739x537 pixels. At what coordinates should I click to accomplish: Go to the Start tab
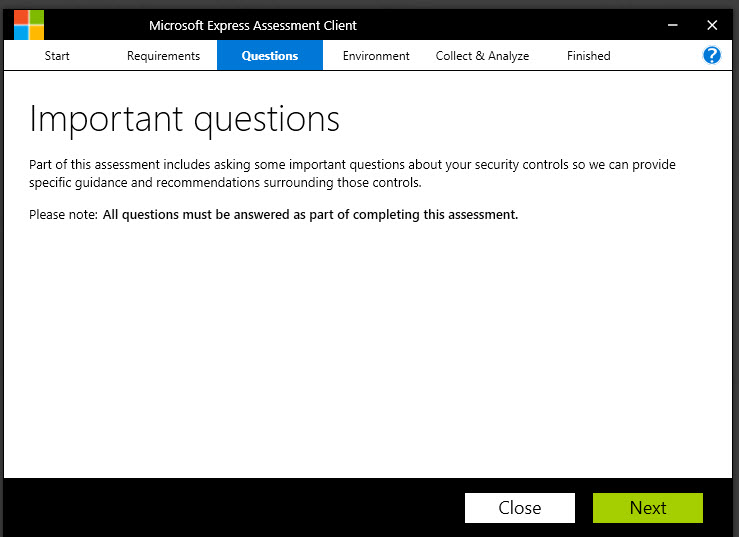click(x=57, y=56)
